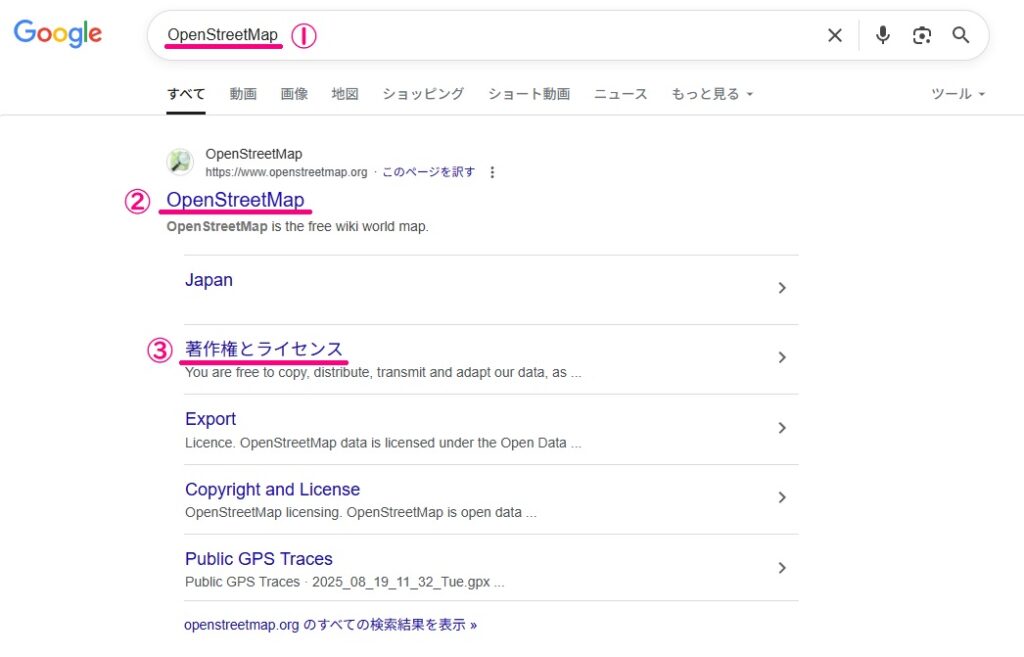The width and height of the screenshot is (1024, 657).
Task: Click このページを訳す translate link
Action: point(428,172)
